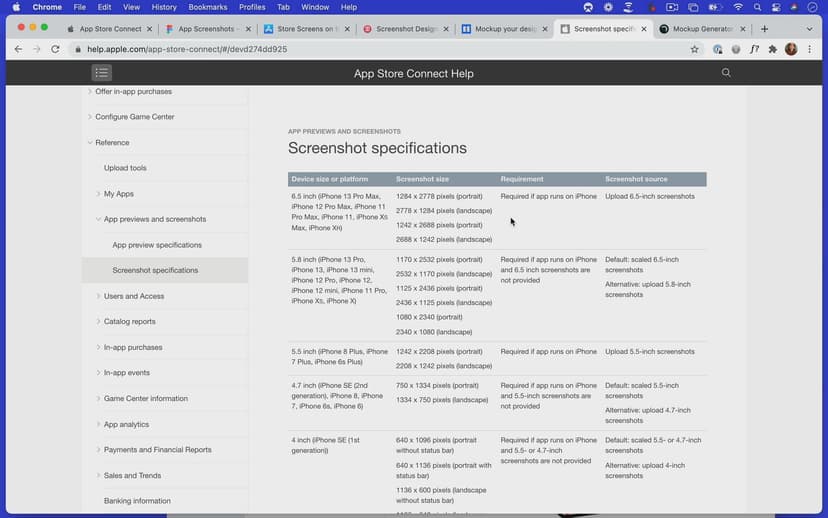The width and height of the screenshot is (828, 518).
Task: Select Banking information in sidebar
Action: (137, 501)
